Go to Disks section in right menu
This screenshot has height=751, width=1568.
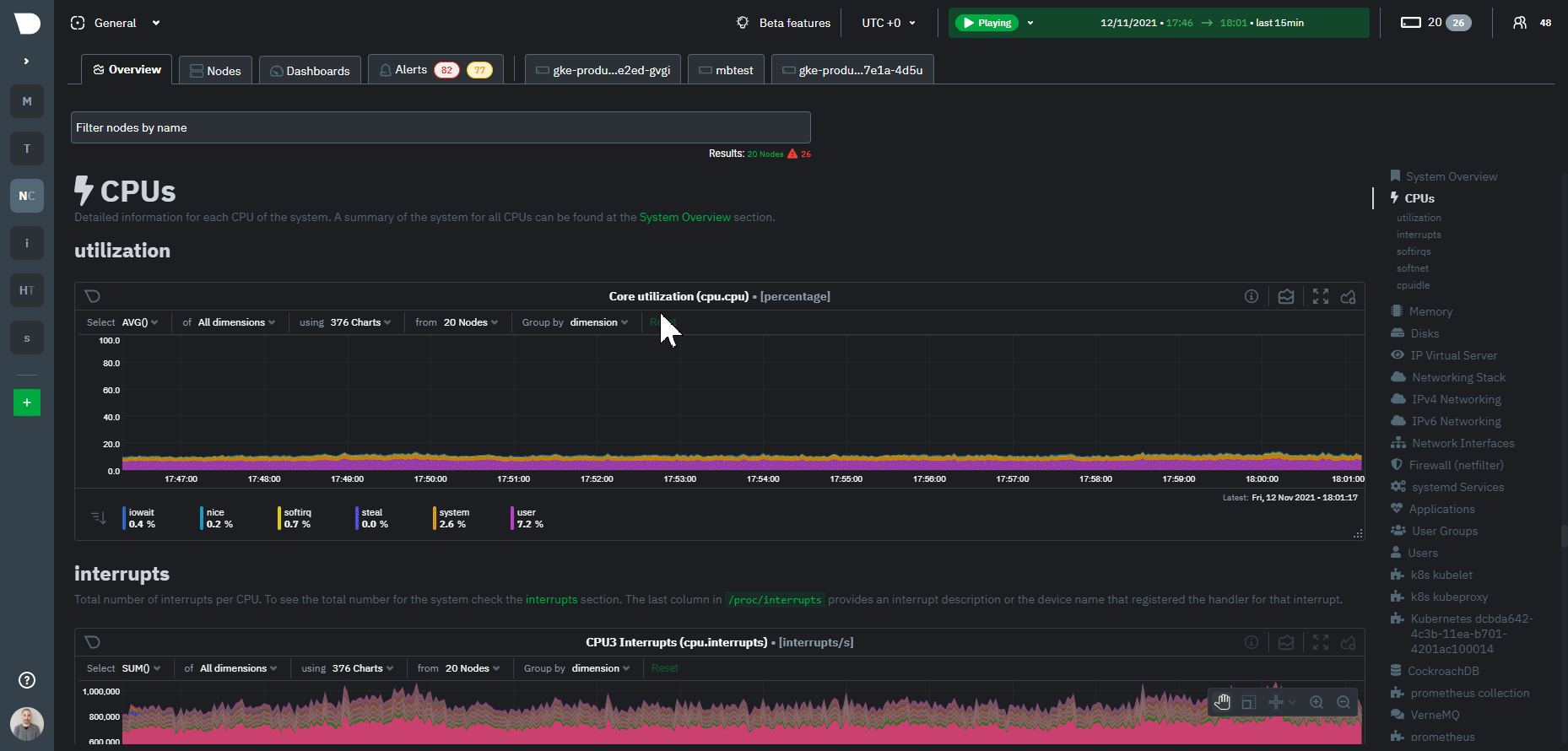click(1415, 333)
